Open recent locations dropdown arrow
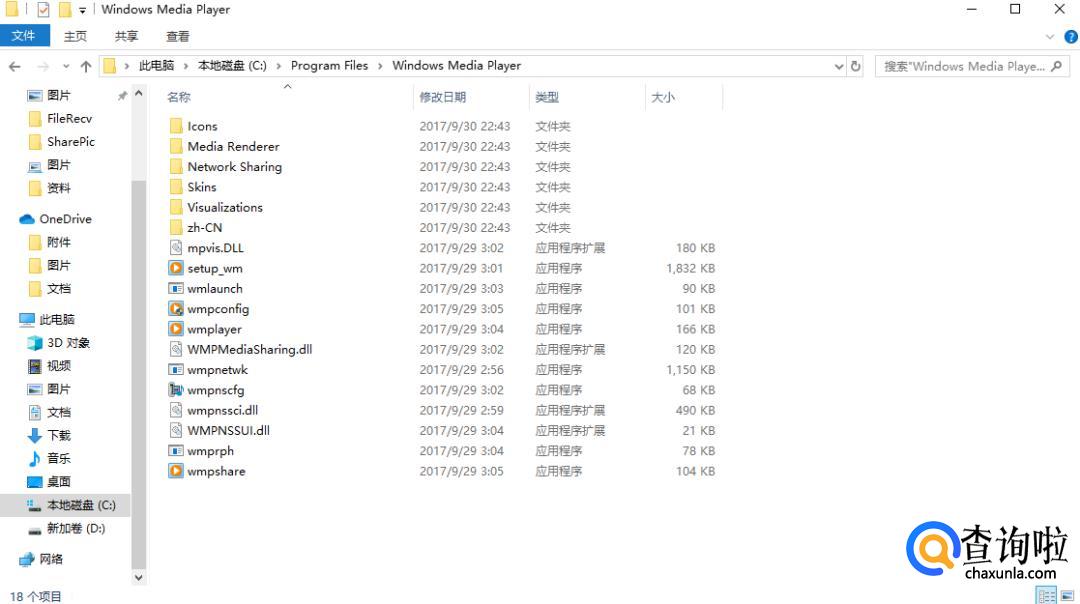The width and height of the screenshot is (1080, 604). [x=65, y=67]
